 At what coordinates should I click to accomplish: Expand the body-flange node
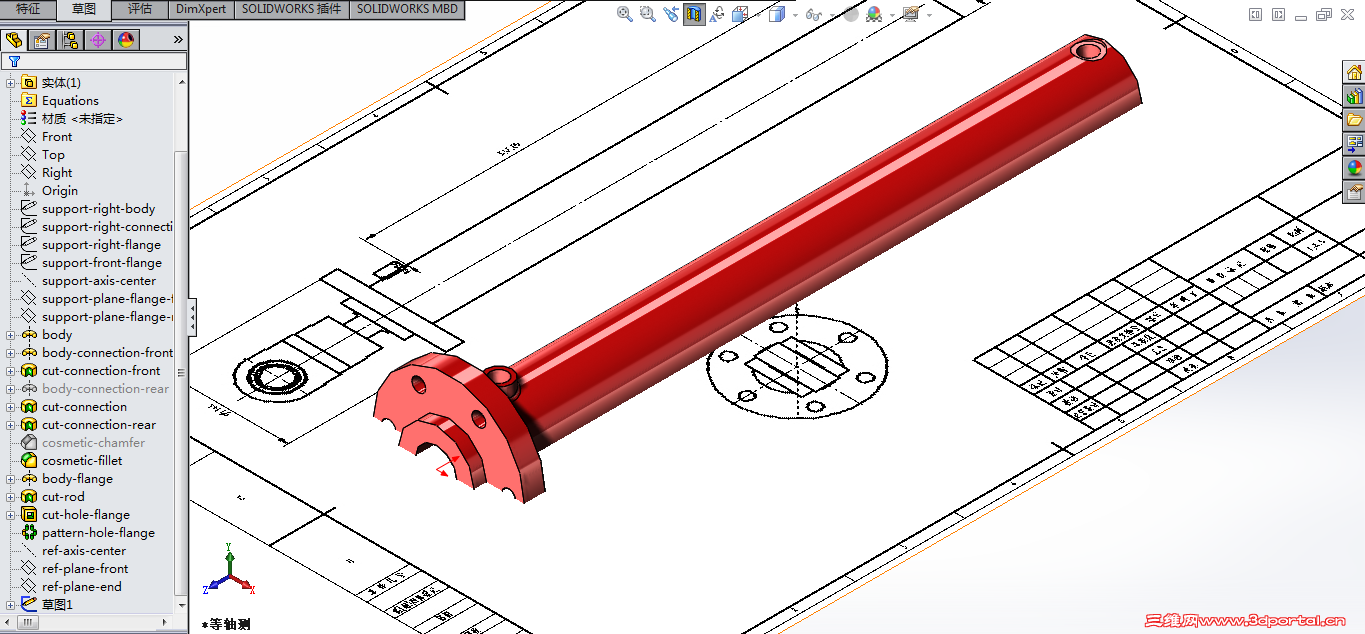(x=11, y=479)
